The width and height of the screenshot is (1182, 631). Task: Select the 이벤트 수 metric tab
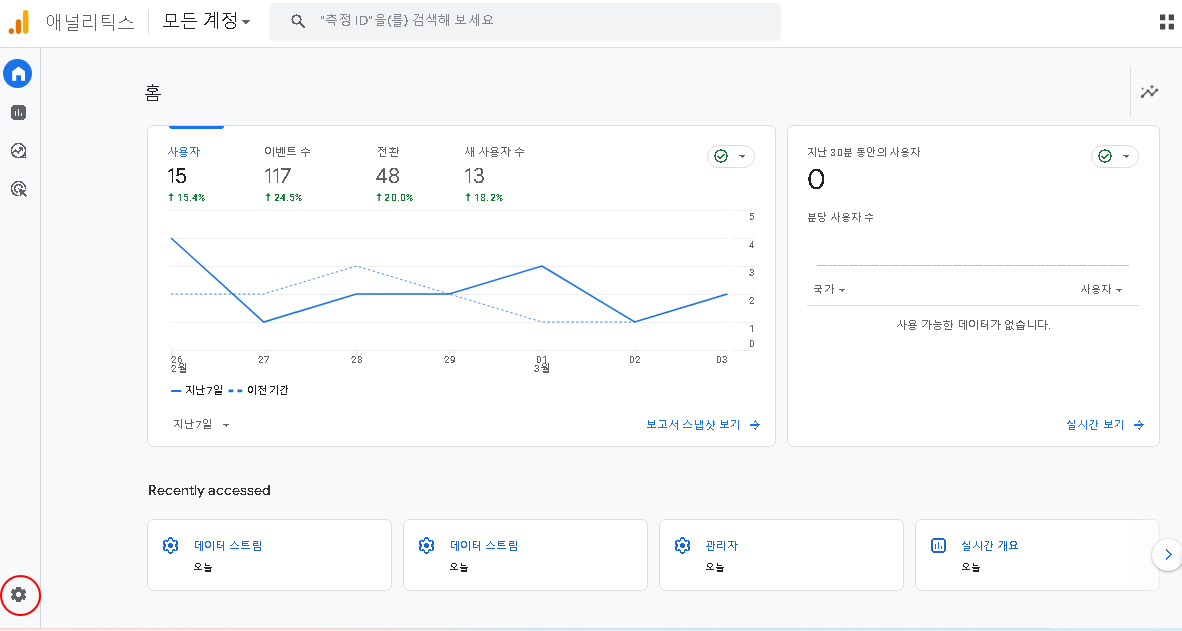click(286, 174)
